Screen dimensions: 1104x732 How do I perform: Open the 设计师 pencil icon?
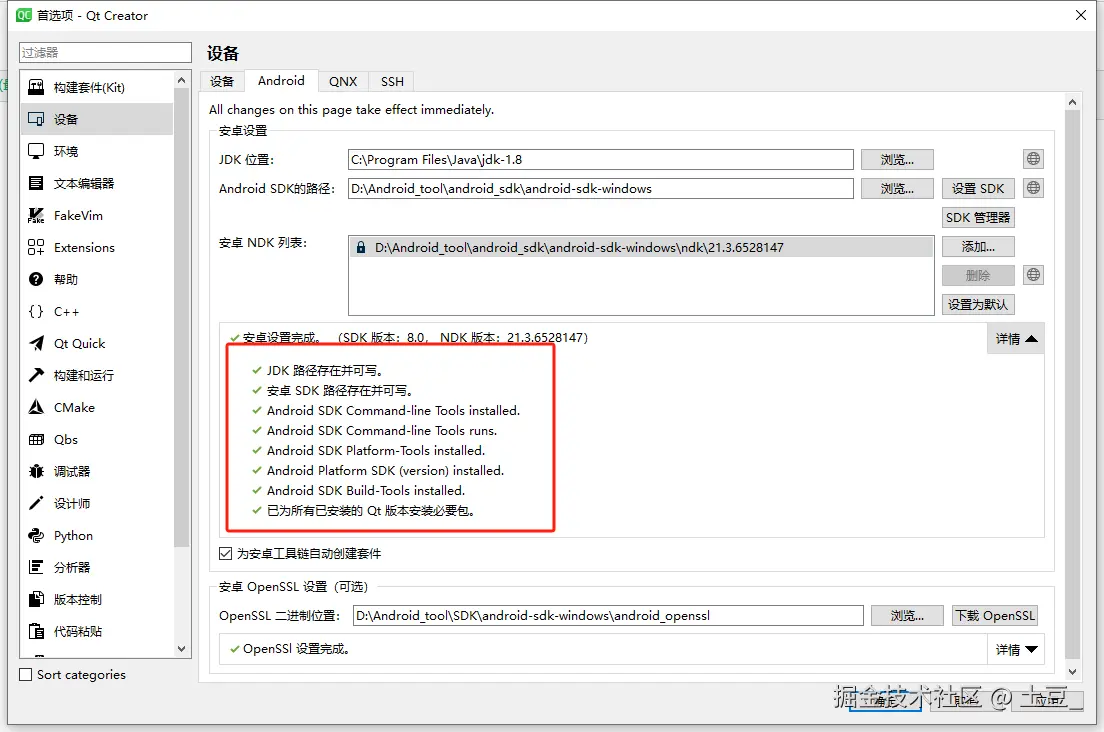pyautogui.click(x=36, y=503)
